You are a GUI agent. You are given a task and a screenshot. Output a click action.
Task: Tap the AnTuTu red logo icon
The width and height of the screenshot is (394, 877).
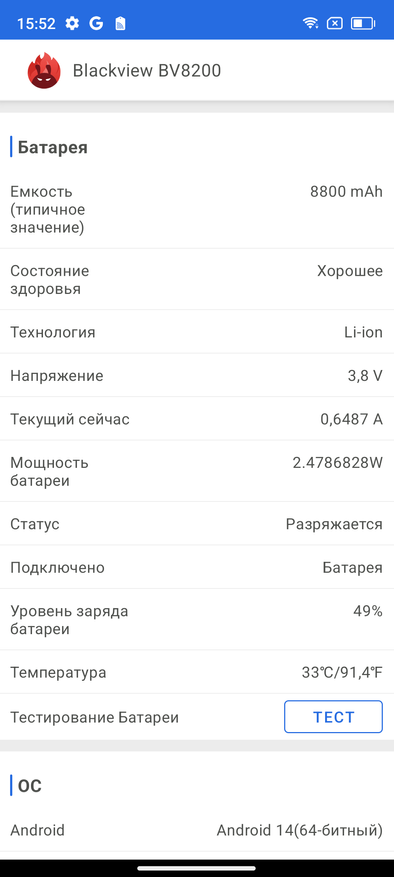[x=44, y=70]
